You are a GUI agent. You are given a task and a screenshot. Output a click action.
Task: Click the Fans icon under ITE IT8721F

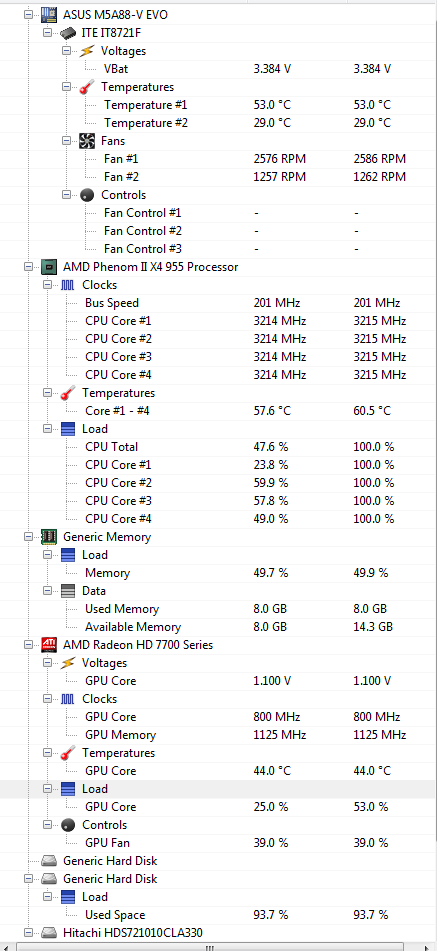click(87, 141)
